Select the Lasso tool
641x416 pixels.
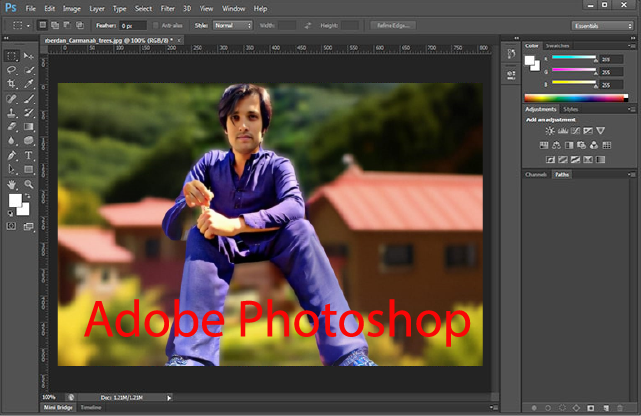point(11,70)
